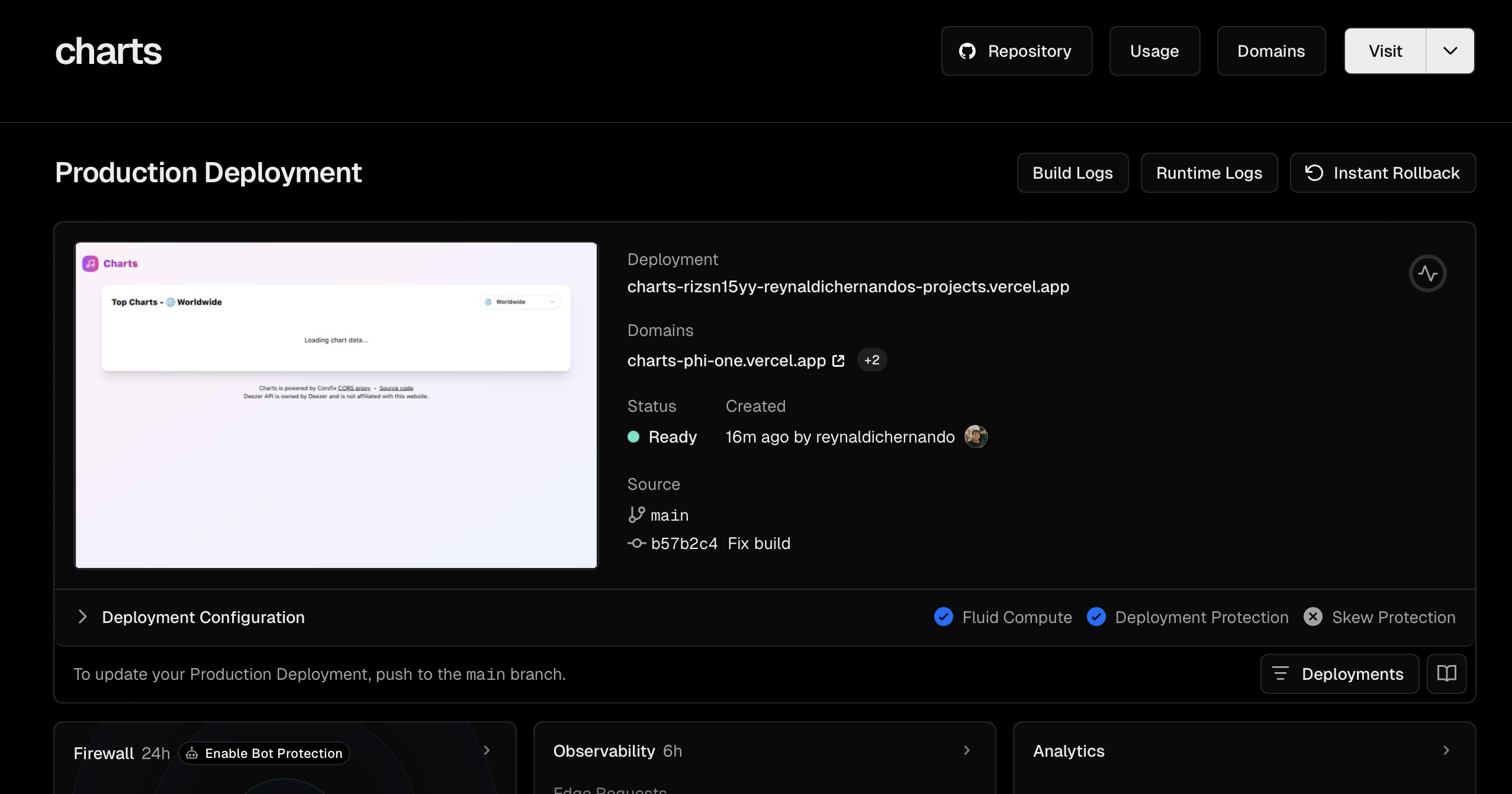This screenshot has width=1512, height=794.
Task: Expand Deployment Configuration chevron
Action: [x=83, y=617]
